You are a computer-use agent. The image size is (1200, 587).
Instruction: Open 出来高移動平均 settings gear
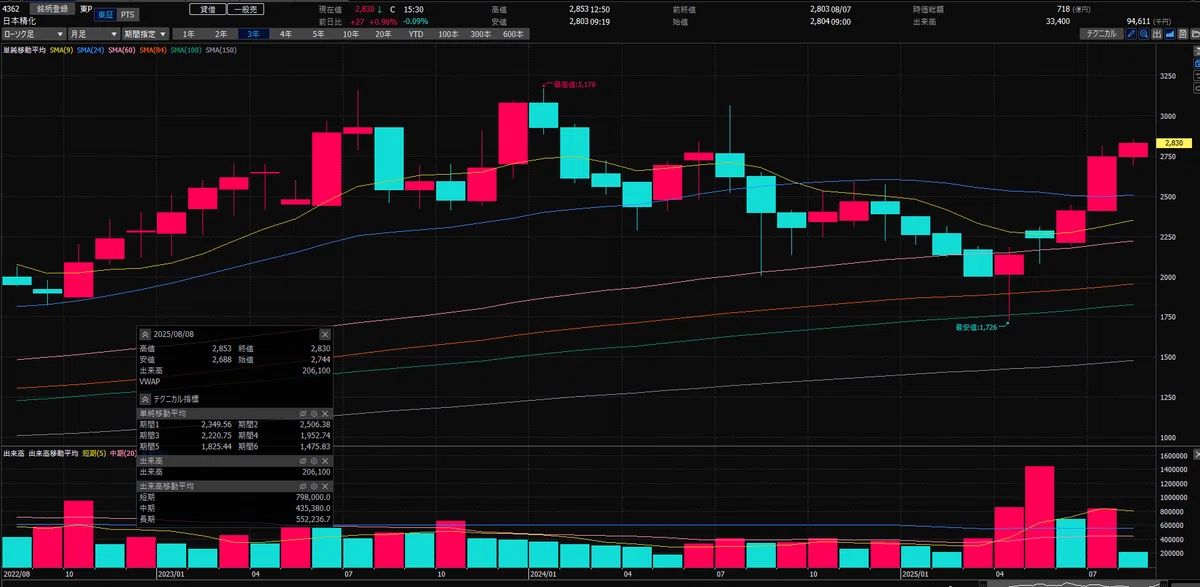[x=314, y=486]
